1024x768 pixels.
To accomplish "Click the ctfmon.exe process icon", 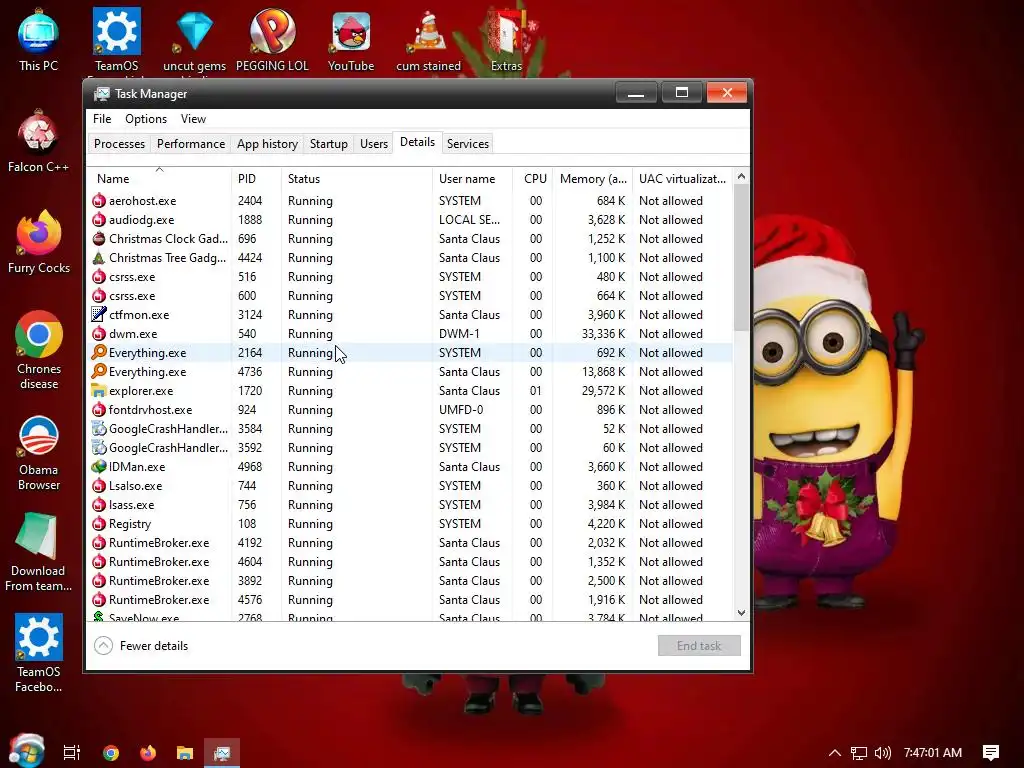I will click(x=99, y=315).
